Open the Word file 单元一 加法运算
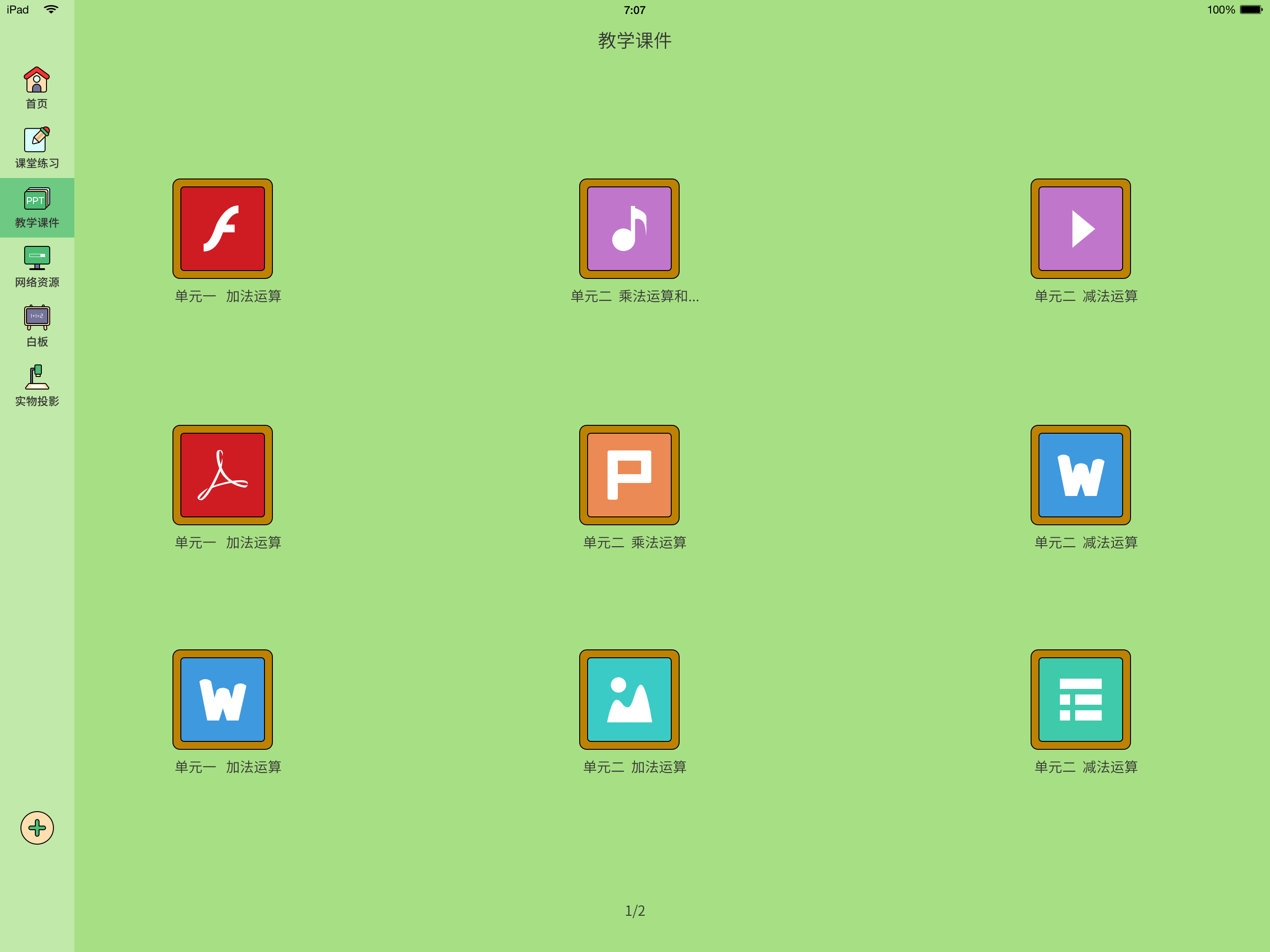Image resolution: width=1270 pixels, height=952 pixels. point(223,700)
